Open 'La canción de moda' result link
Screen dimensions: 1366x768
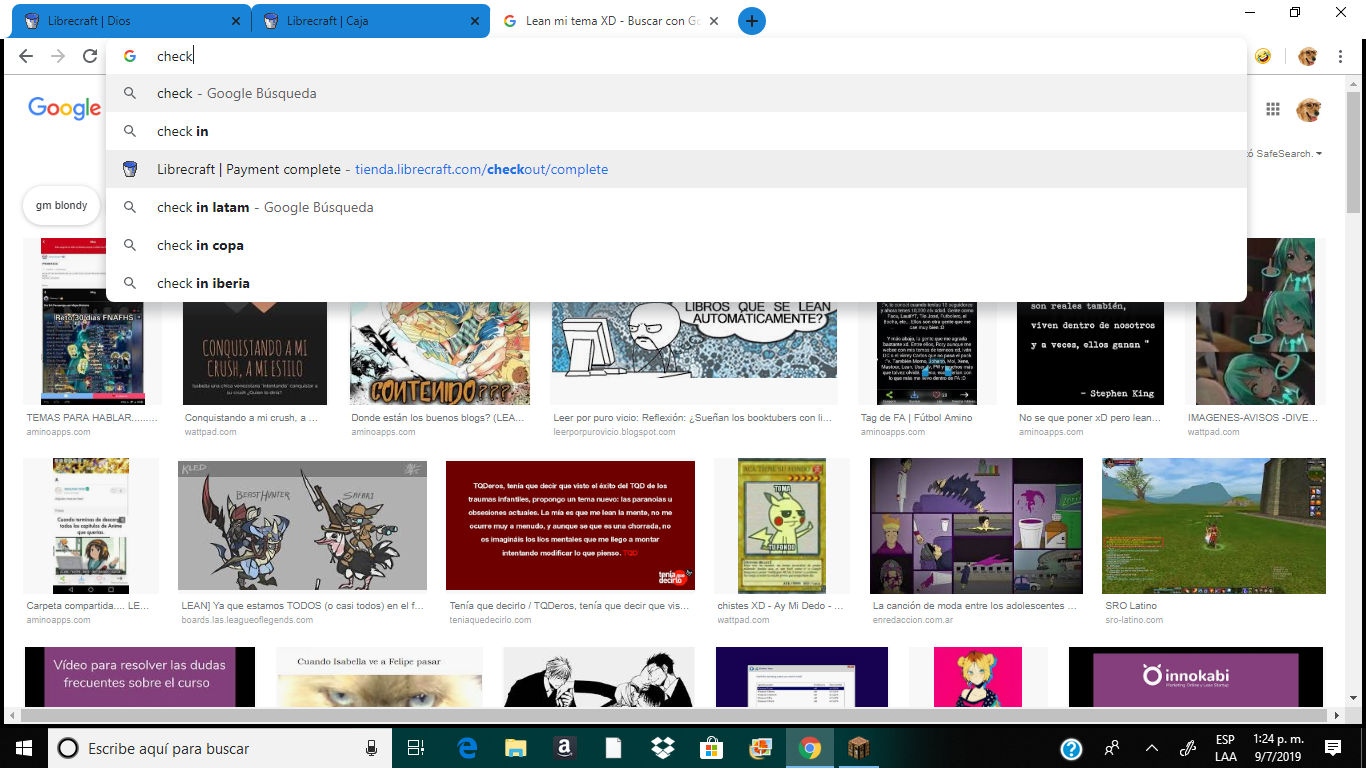[x=974, y=606]
